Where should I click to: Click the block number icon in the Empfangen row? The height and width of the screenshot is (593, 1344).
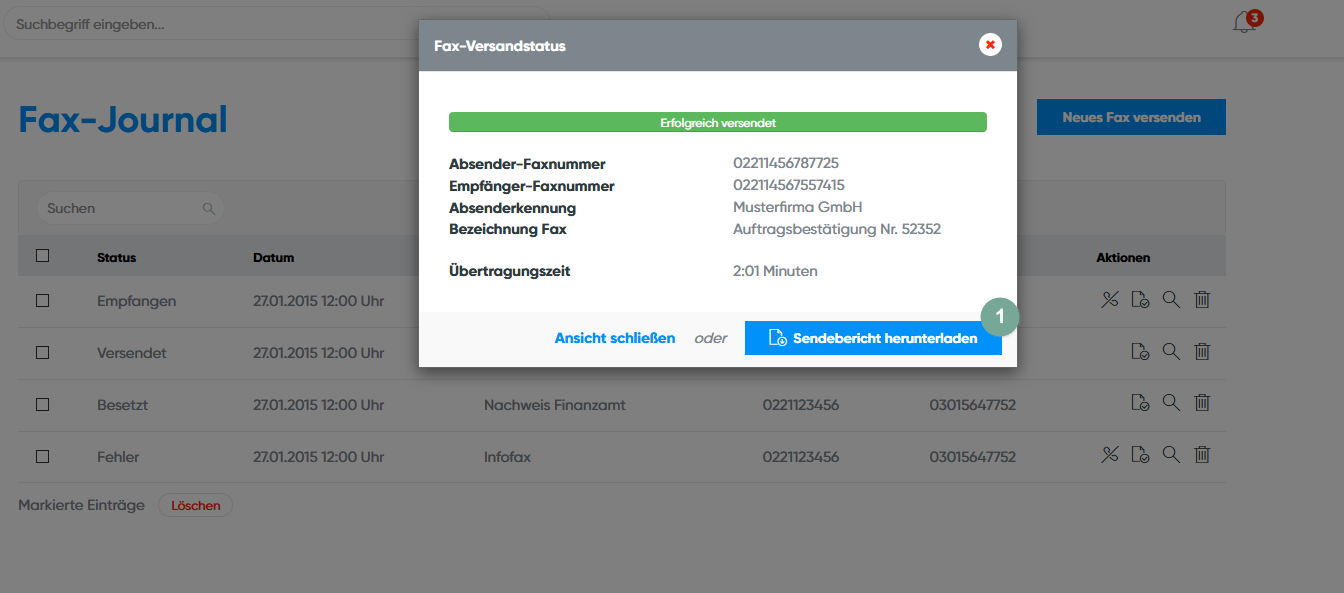tap(1109, 299)
